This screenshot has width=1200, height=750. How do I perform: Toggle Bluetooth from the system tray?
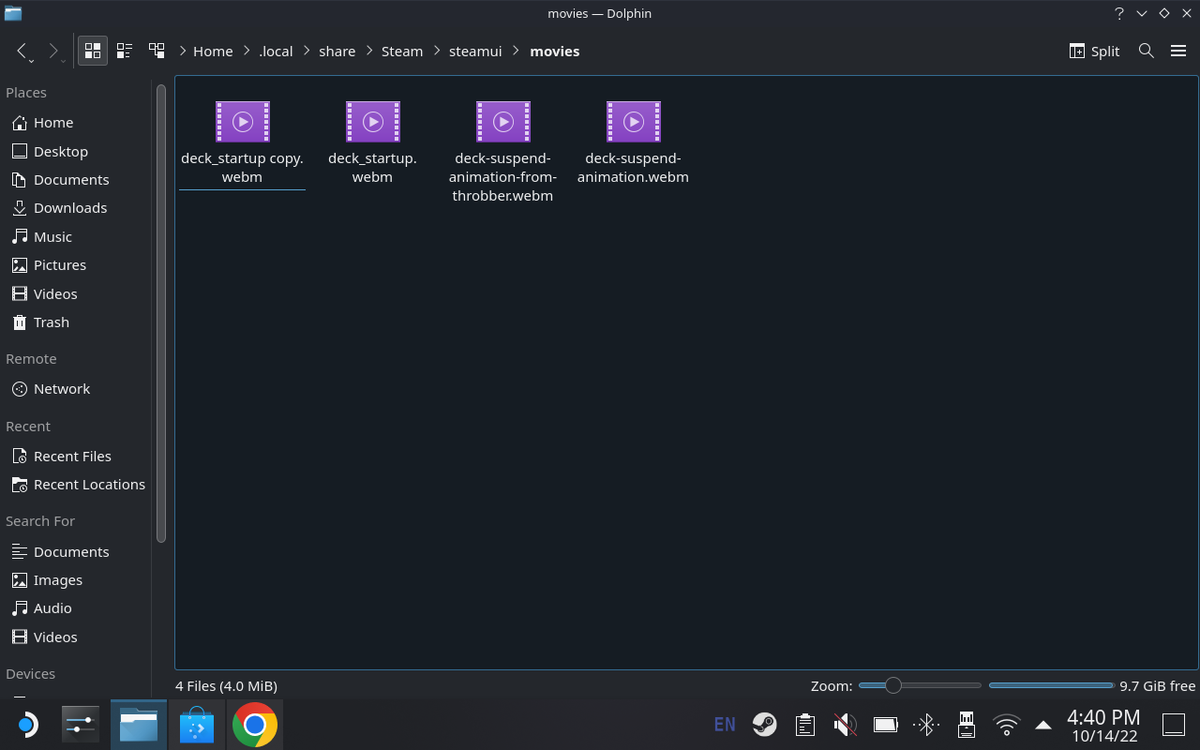pyautogui.click(x=925, y=724)
